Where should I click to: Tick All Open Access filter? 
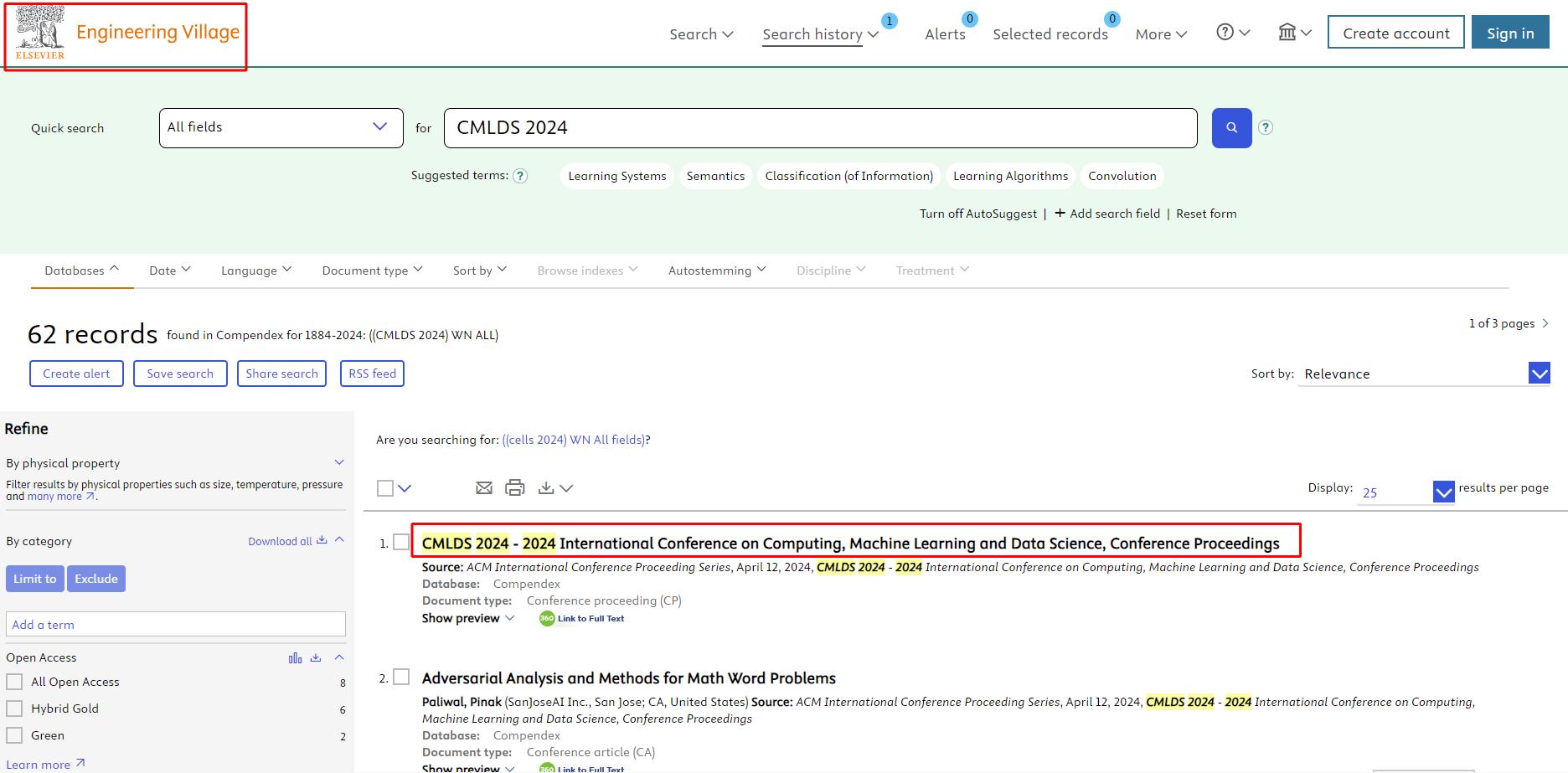(14, 682)
